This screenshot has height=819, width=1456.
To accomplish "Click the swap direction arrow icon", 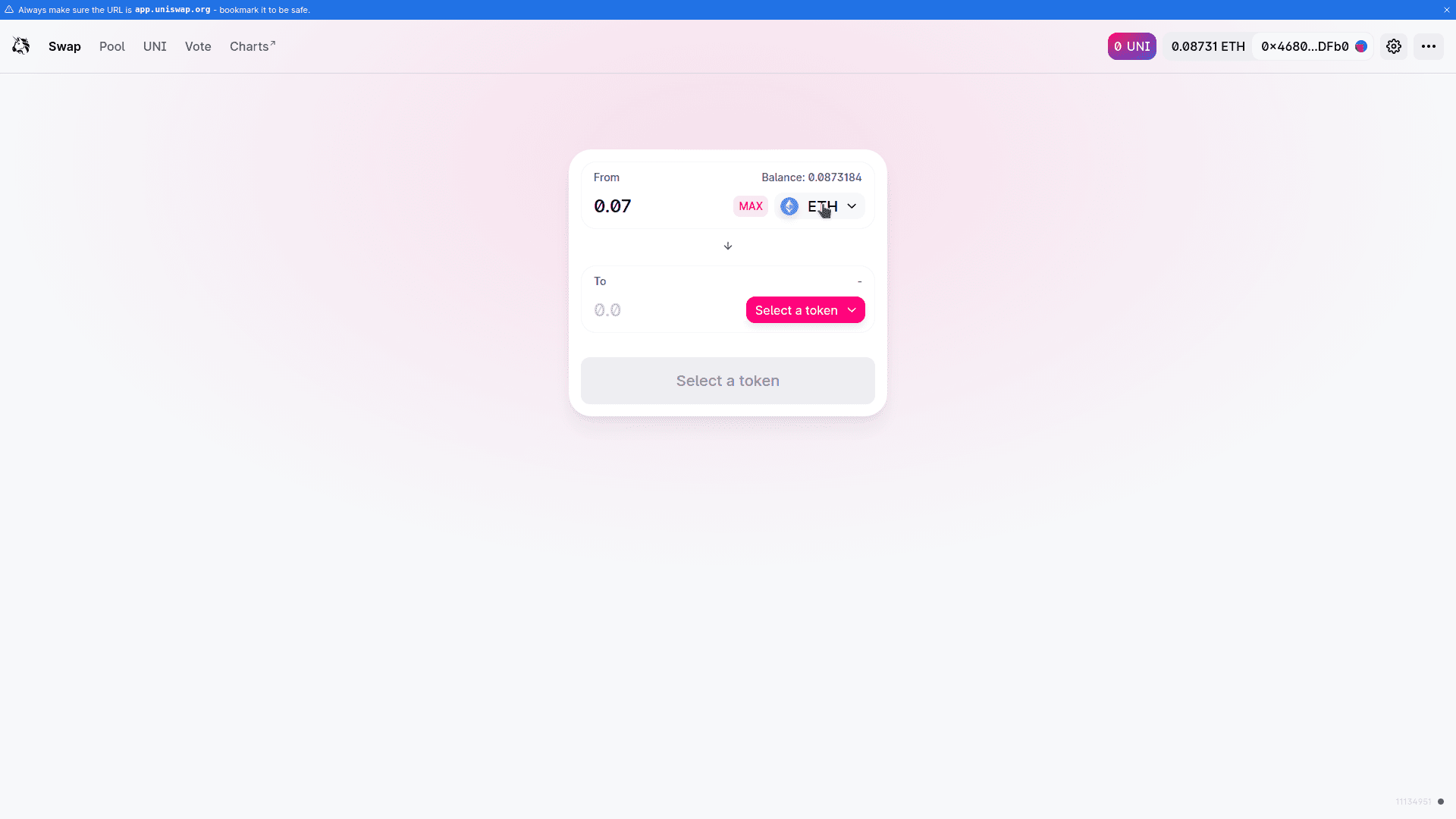I will click(x=728, y=245).
